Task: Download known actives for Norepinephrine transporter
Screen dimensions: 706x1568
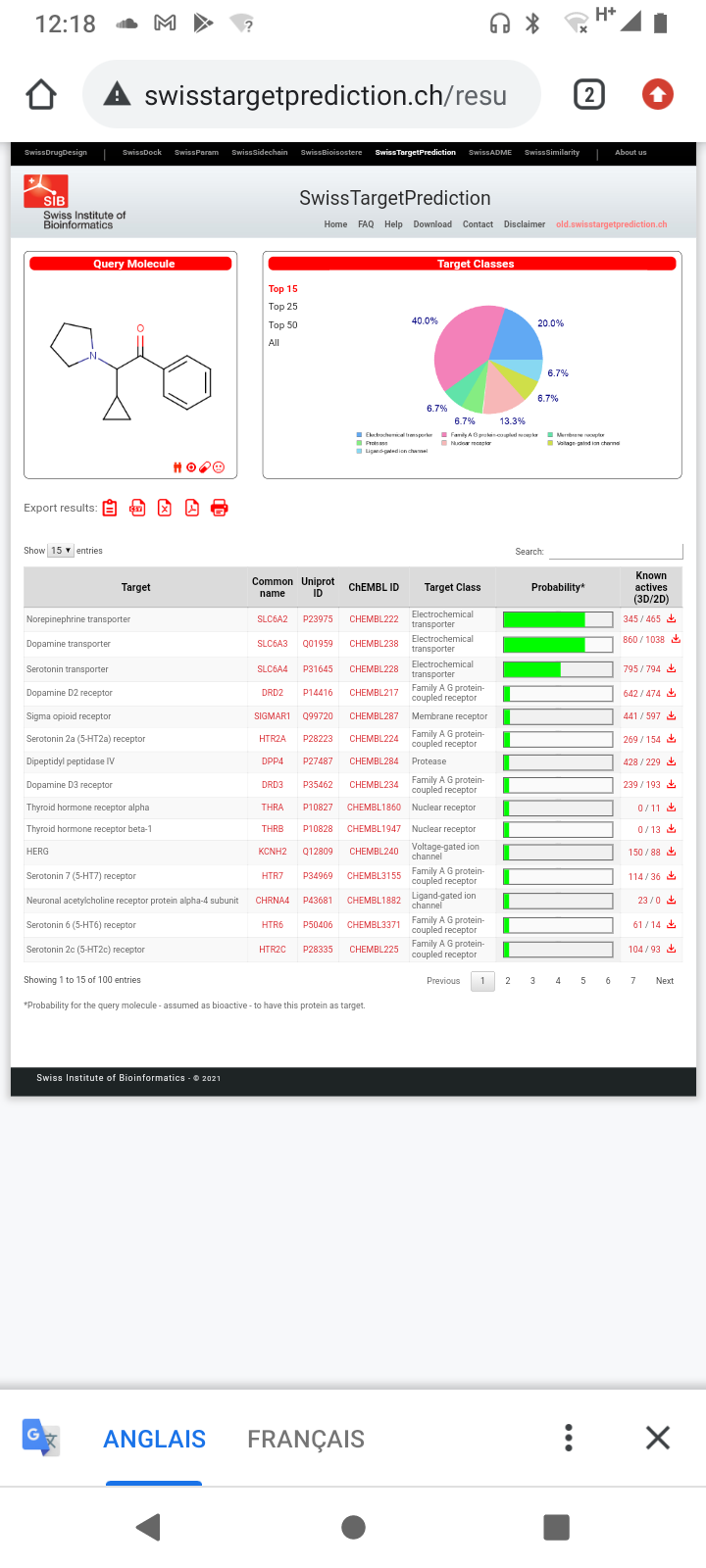Action: click(x=672, y=618)
